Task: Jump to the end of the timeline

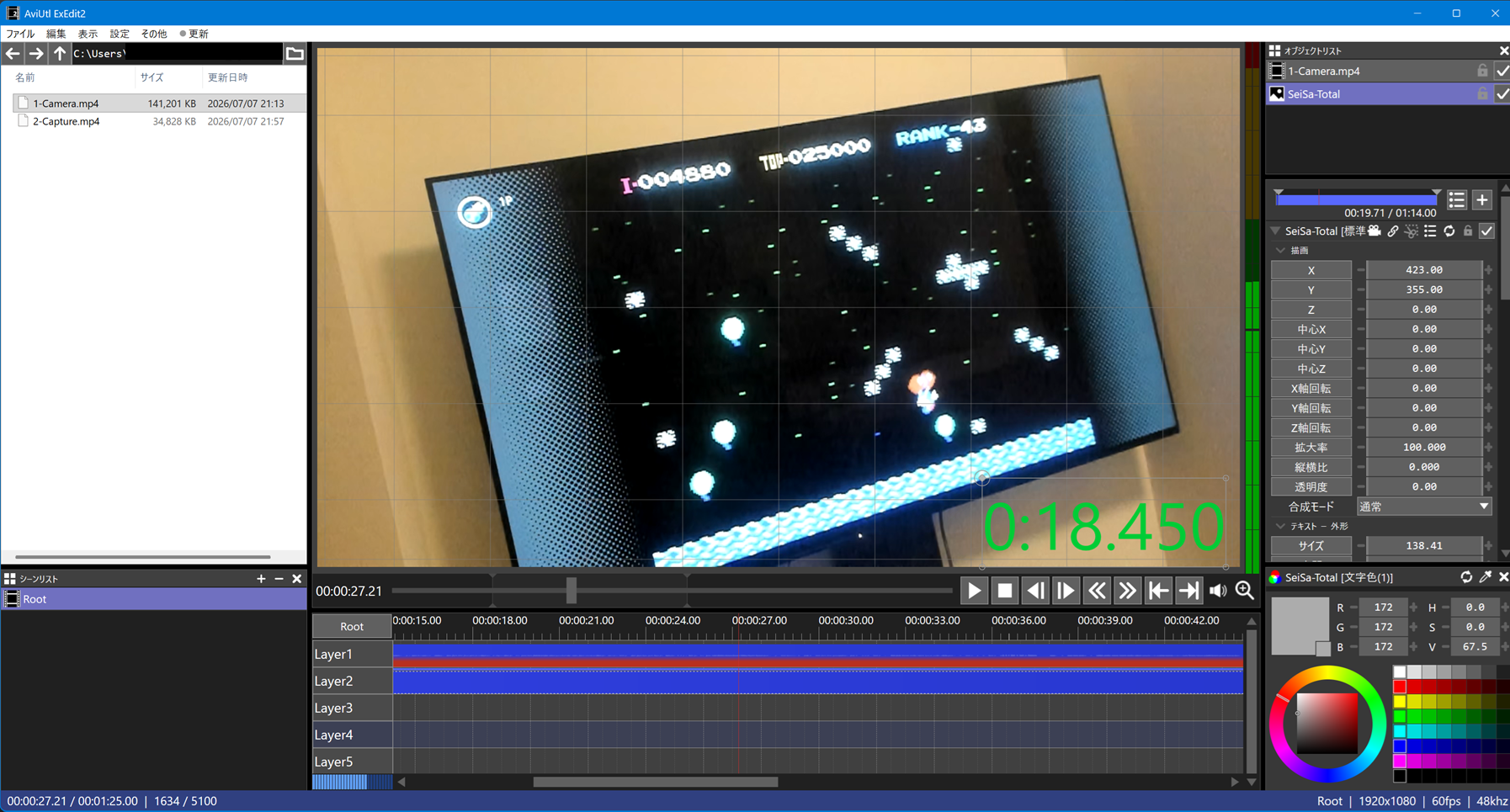Action: pos(1188,591)
